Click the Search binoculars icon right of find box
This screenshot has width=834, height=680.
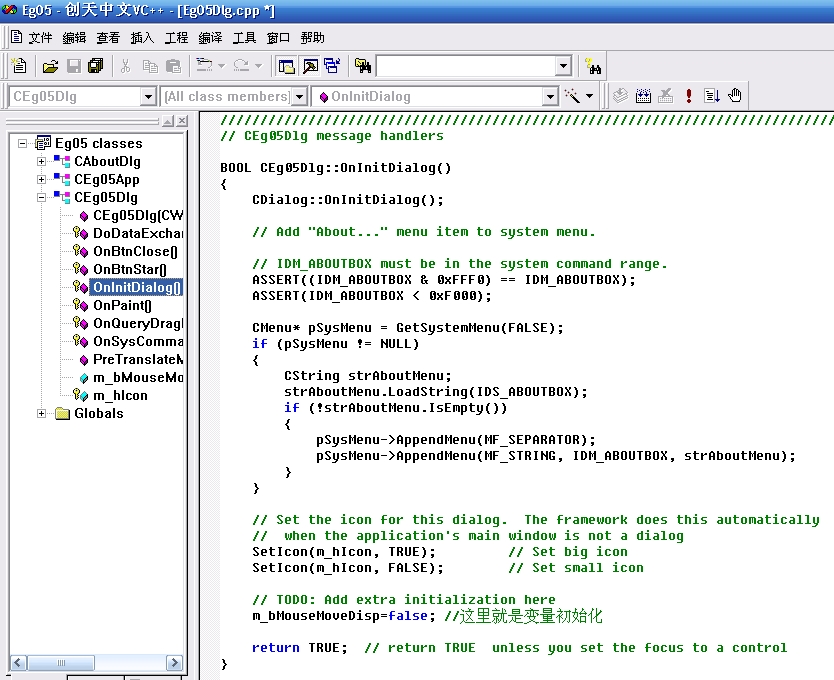tap(593, 66)
